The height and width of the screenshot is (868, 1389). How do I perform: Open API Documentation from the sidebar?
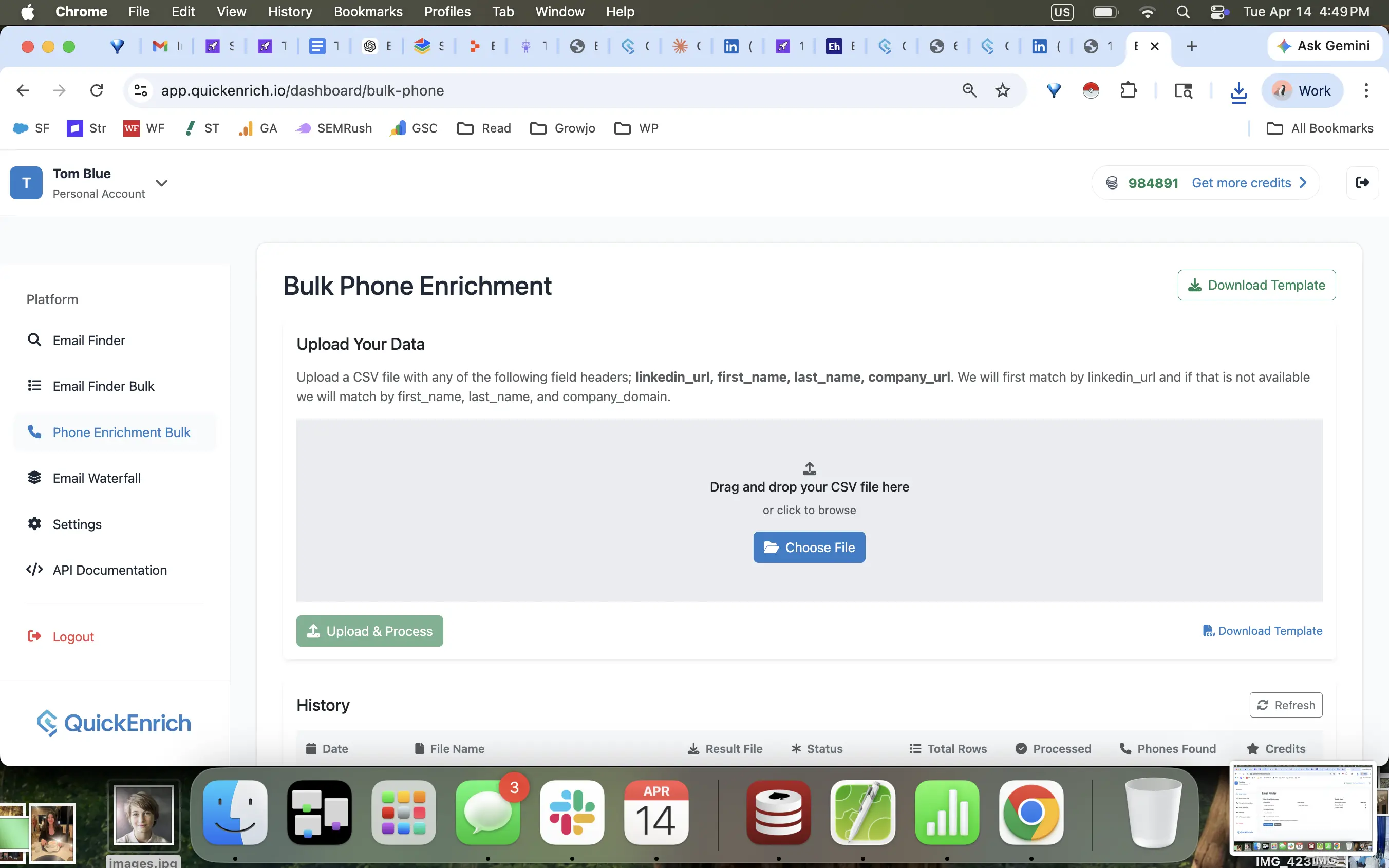click(x=109, y=570)
